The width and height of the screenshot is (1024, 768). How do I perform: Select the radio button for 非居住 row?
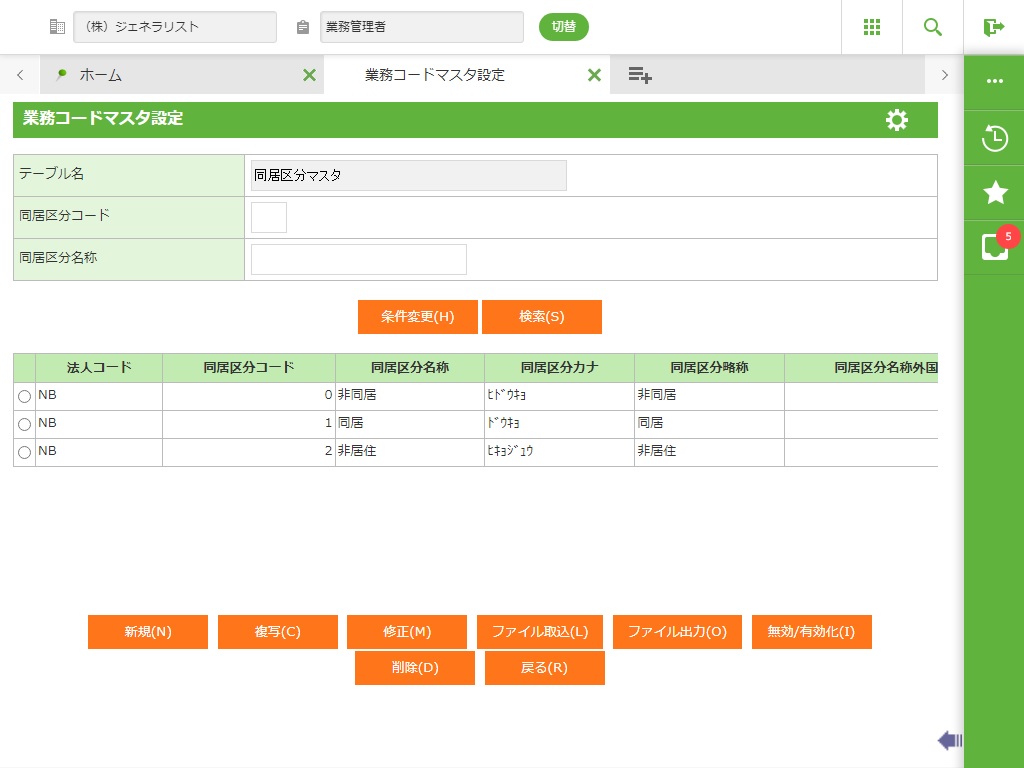(25, 453)
